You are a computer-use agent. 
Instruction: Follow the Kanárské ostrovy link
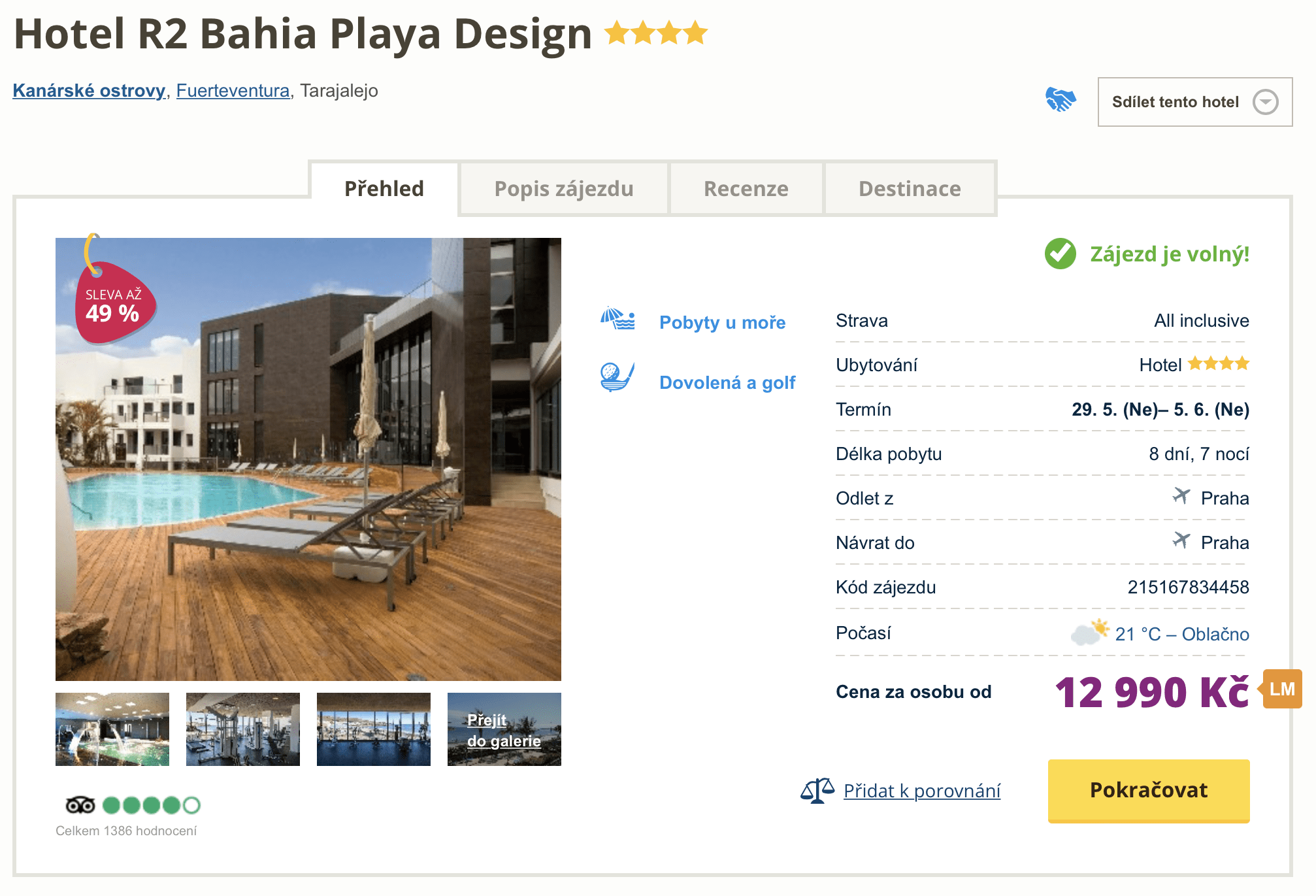89,90
